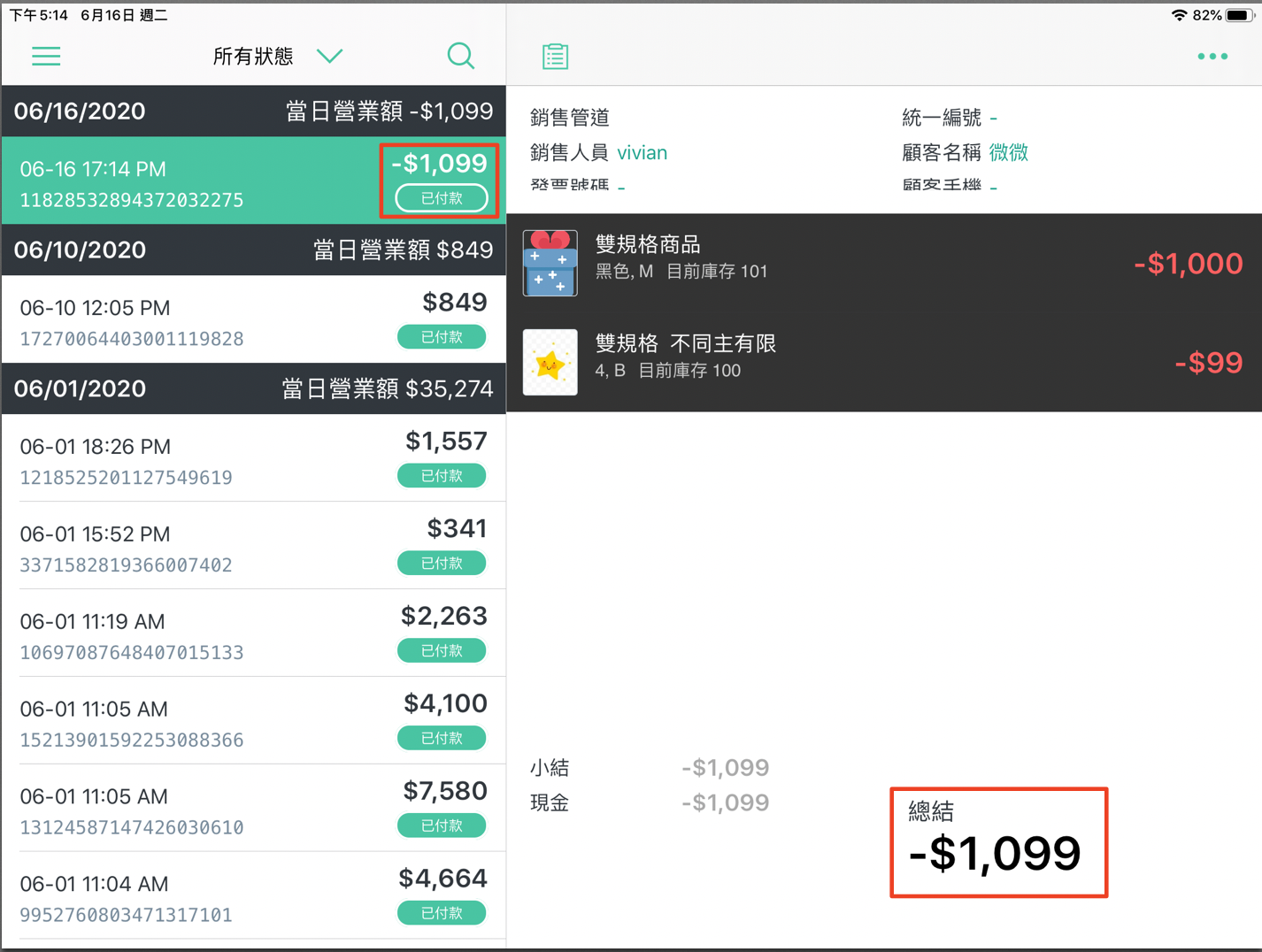Screen dimensions: 1262x952
Task: Select the 雙規格 不同主有限 line item
Action: click(x=884, y=362)
